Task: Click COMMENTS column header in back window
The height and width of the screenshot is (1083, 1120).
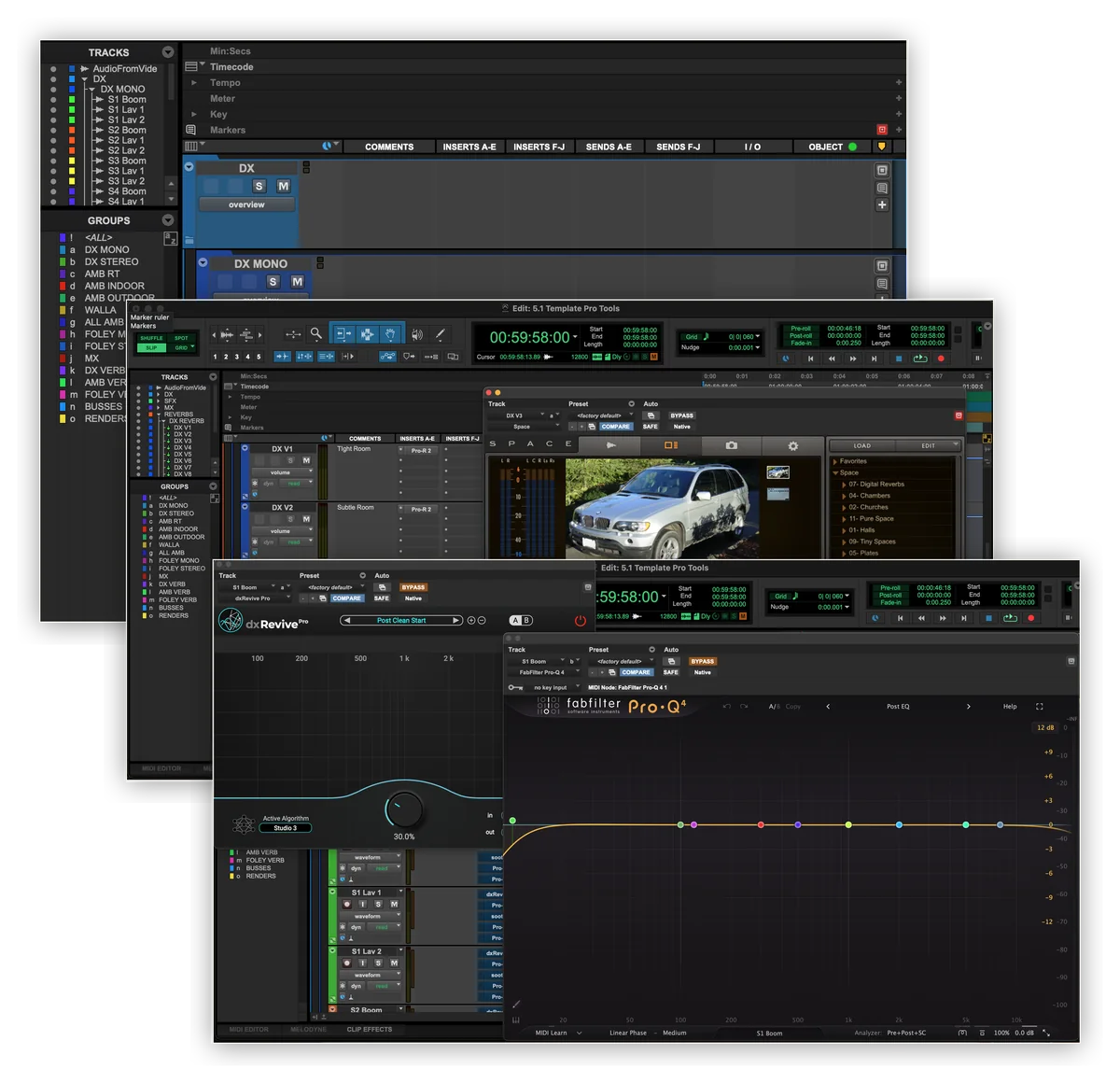Action: tap(389, 147)
